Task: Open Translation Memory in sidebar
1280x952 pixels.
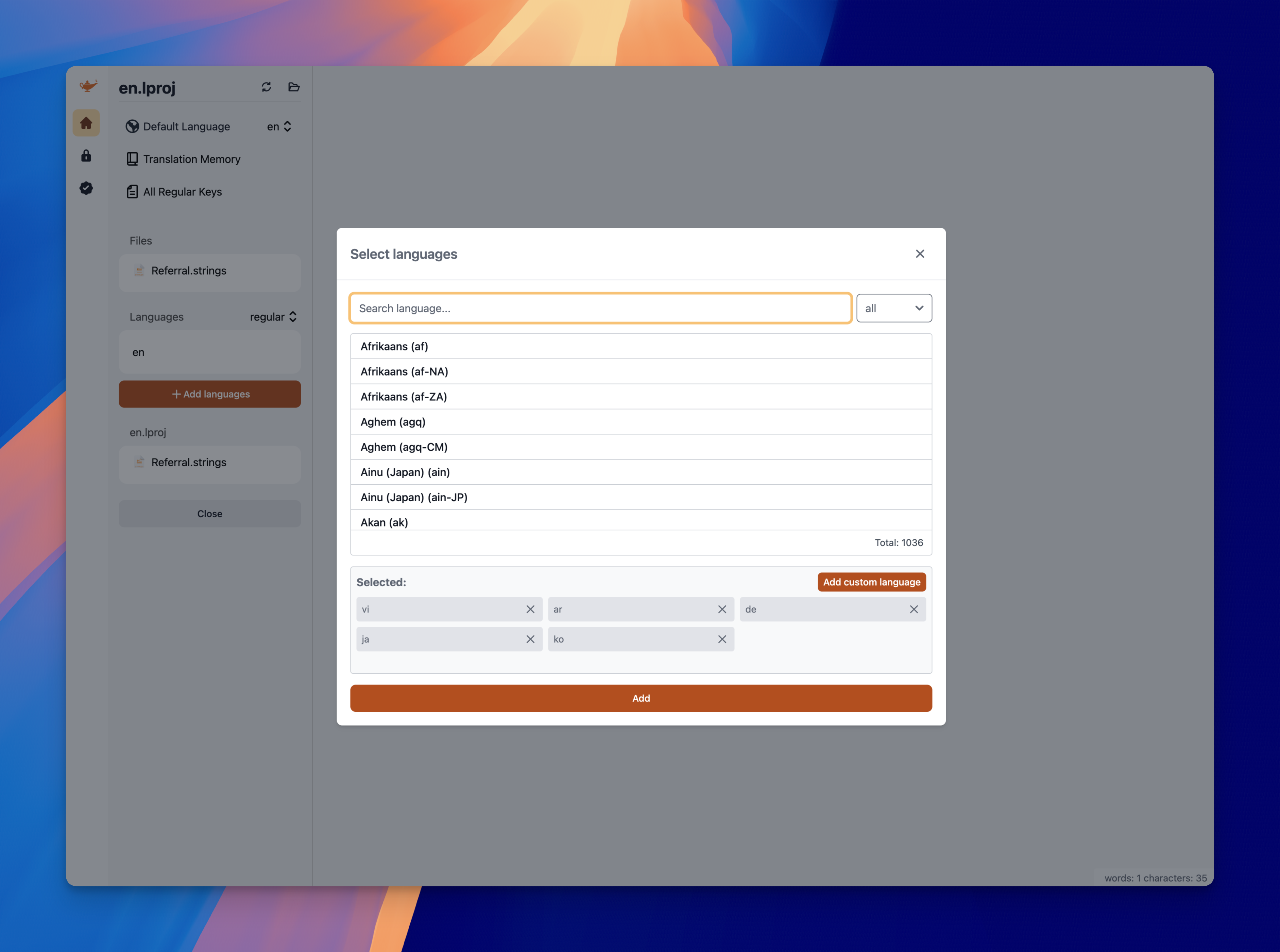Action: click(191, 159)
